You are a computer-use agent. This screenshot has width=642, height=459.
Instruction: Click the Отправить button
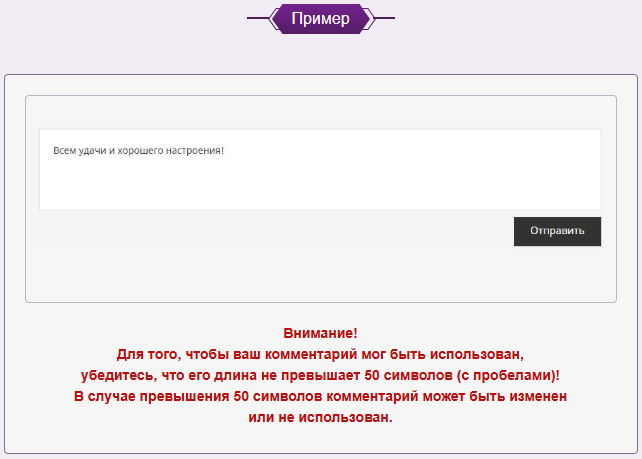pyautogui.click(x=557, y=231)
